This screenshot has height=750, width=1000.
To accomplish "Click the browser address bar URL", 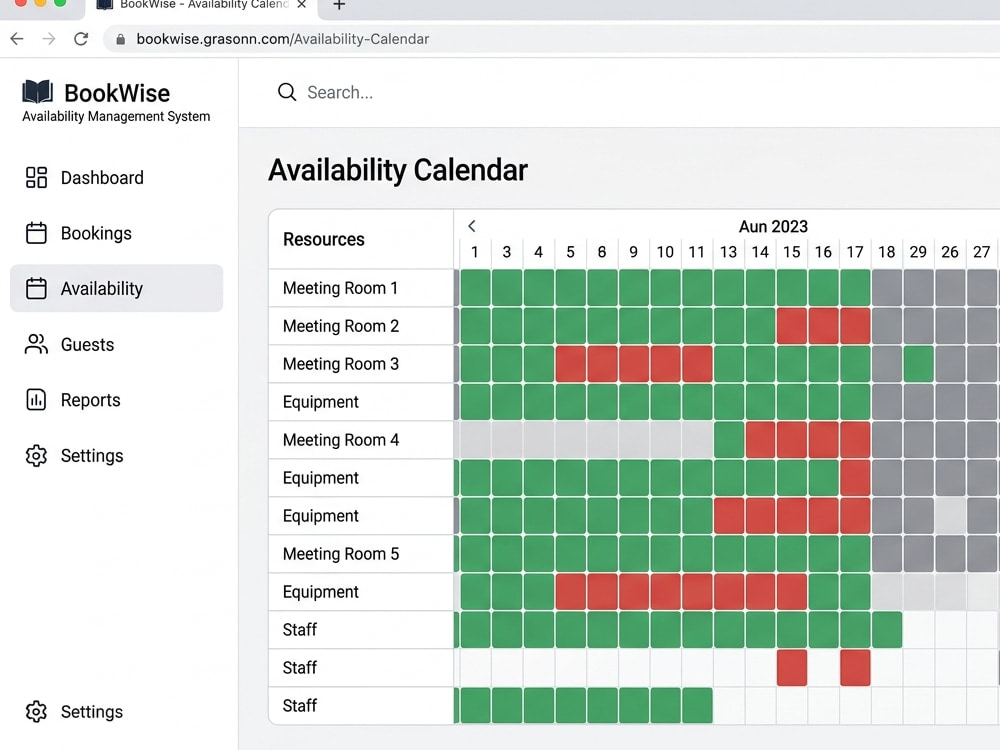I will click(x=283, y=39).
